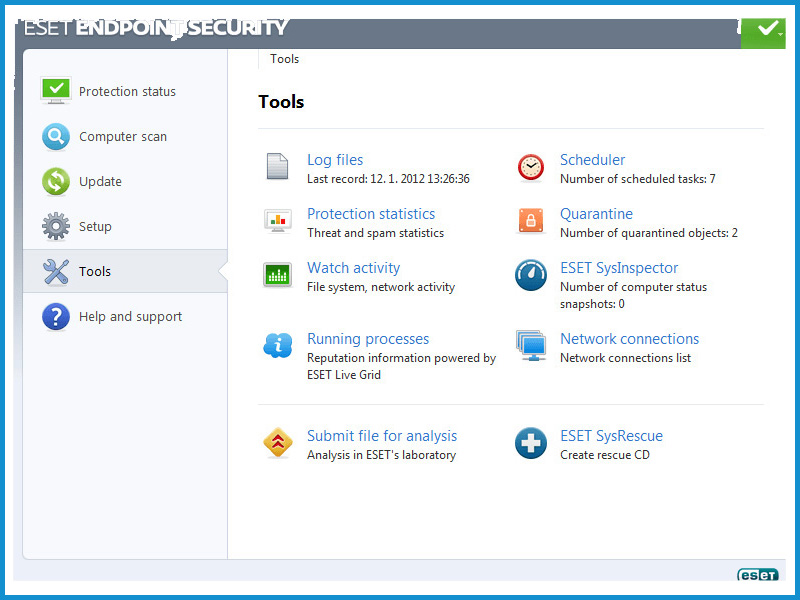Click the green Update arrows icon
This screenshot has width=800, height=600.
[56, 181]
